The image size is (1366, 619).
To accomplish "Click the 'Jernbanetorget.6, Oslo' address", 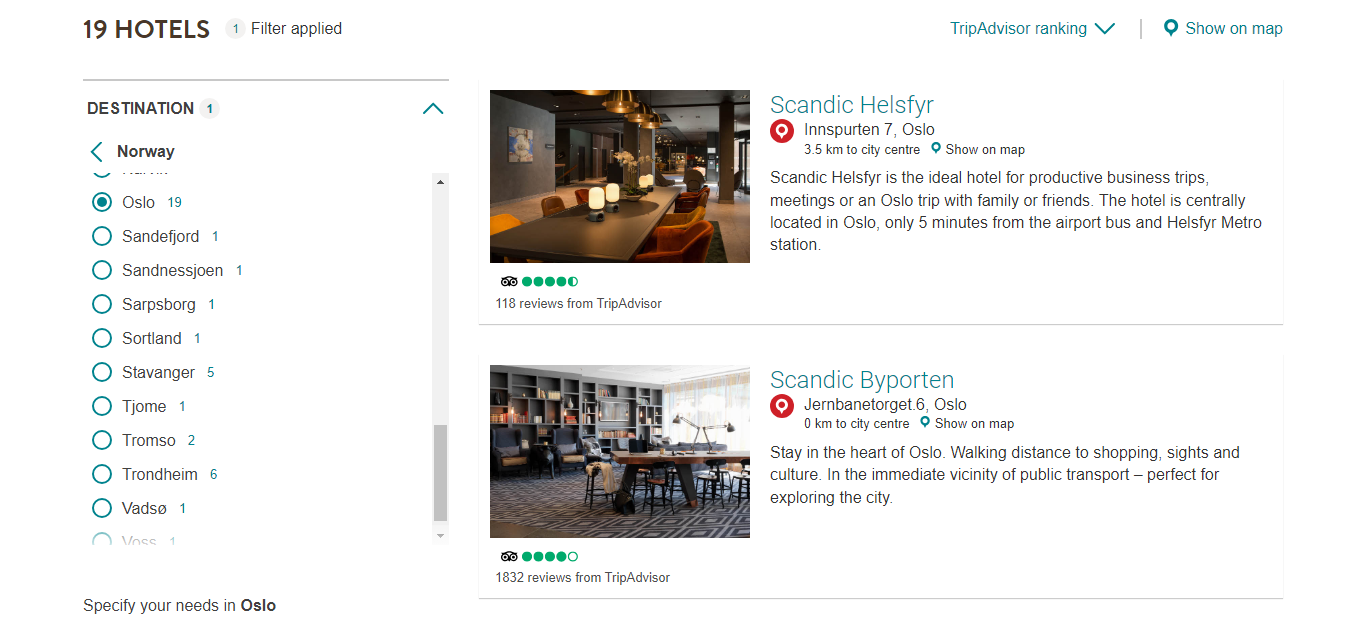I will click(x=885, y=404).
